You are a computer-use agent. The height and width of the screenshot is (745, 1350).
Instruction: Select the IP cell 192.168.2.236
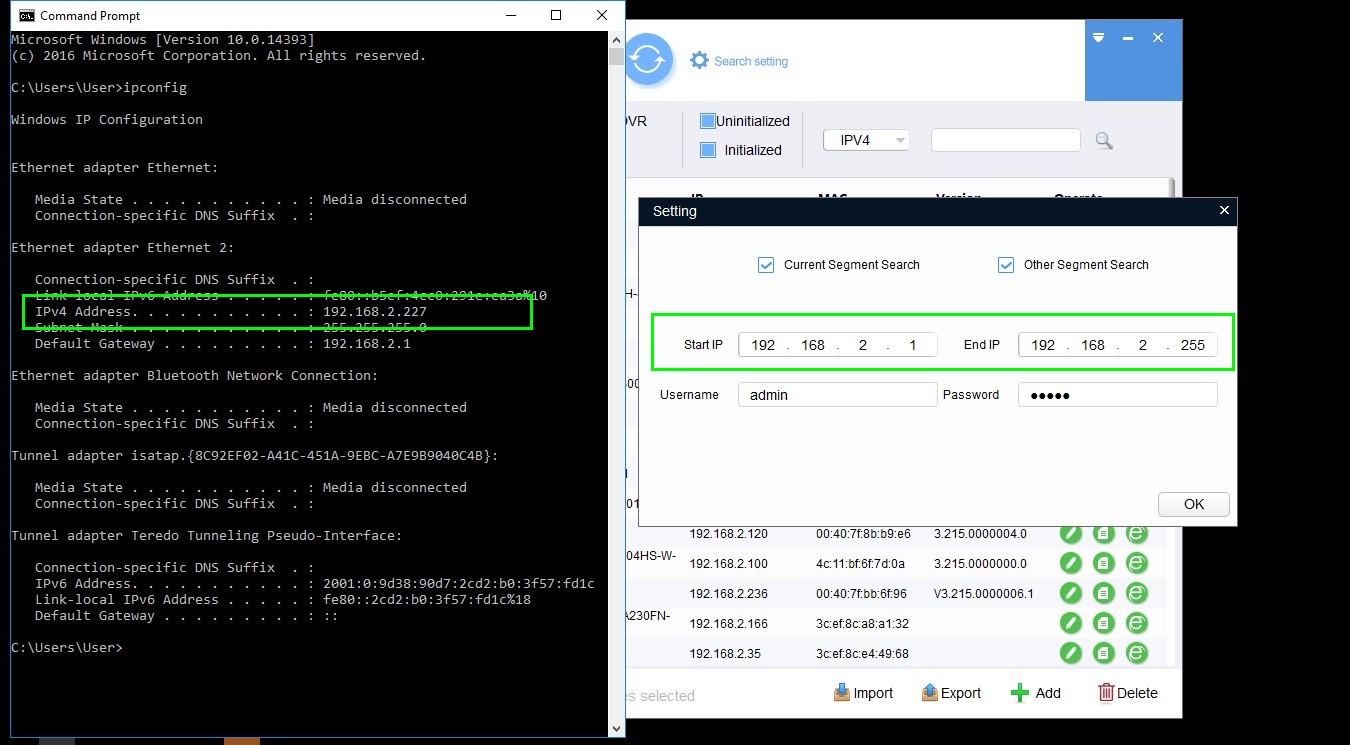(728, 594)
